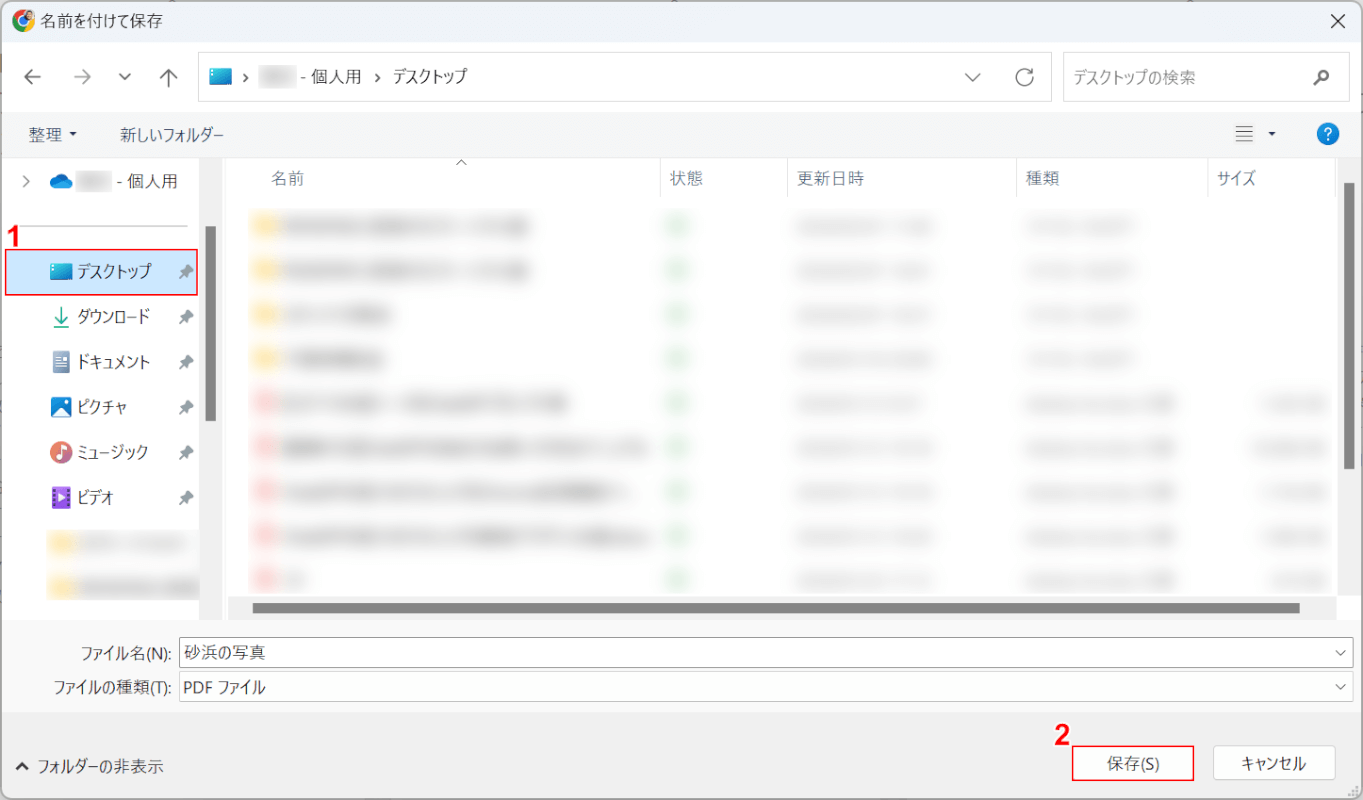
Task: Expand the OneDrive 個人用 tree node
Action: tap(26, 181)
